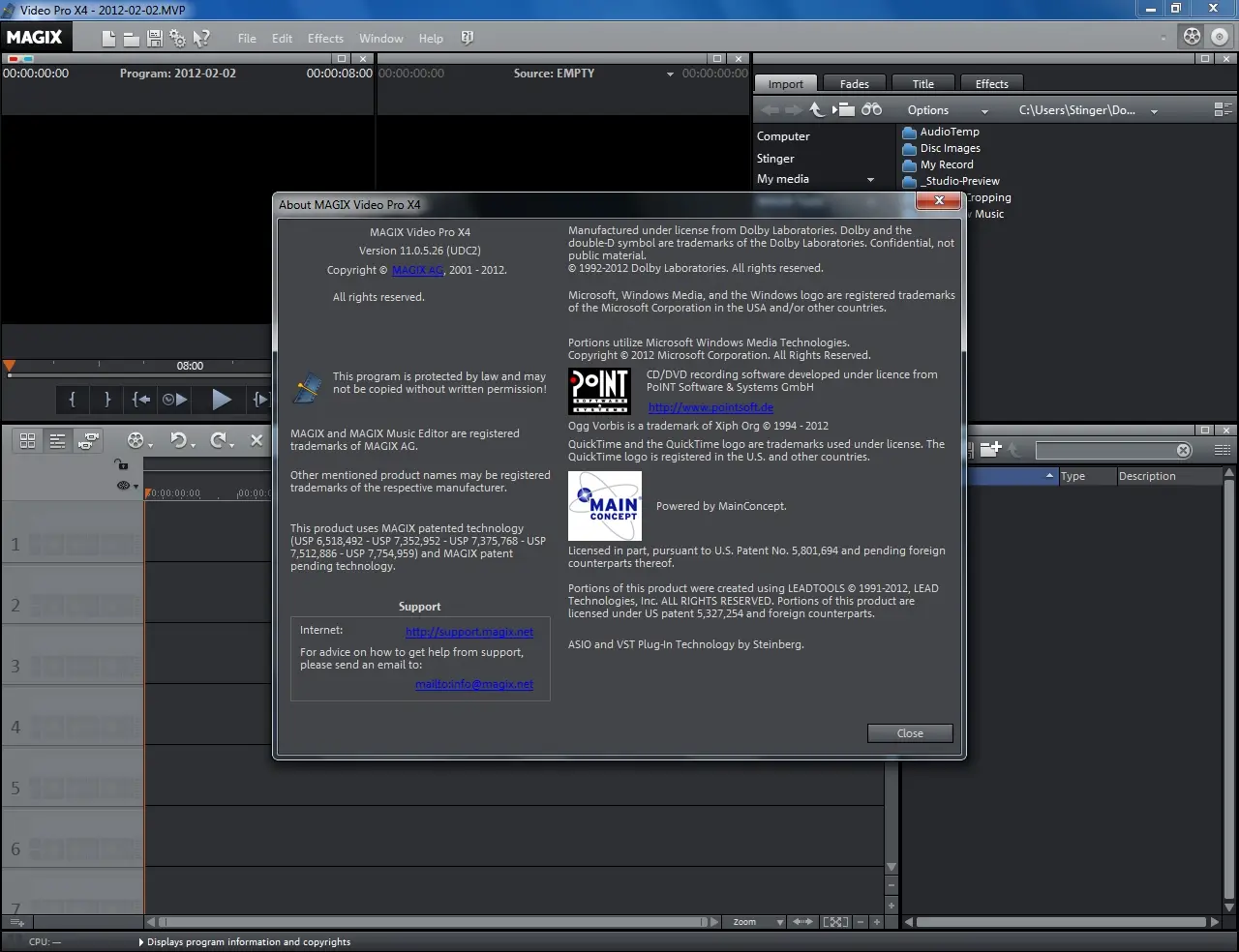
Task: Go up one folder level in the Media Pool
Action: point(817,109)
